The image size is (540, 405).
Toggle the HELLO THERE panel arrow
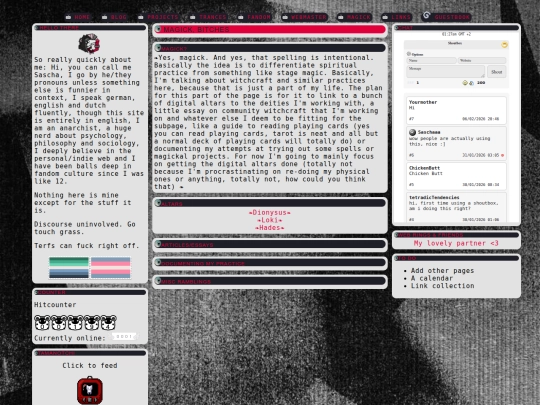pyautogui.click(x=37, y=28)
